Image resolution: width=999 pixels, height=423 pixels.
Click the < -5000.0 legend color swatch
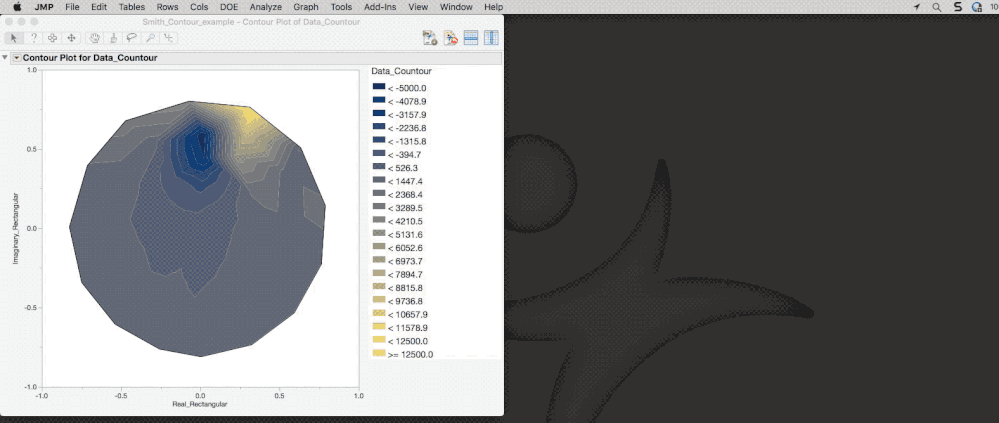coord(378,88)
